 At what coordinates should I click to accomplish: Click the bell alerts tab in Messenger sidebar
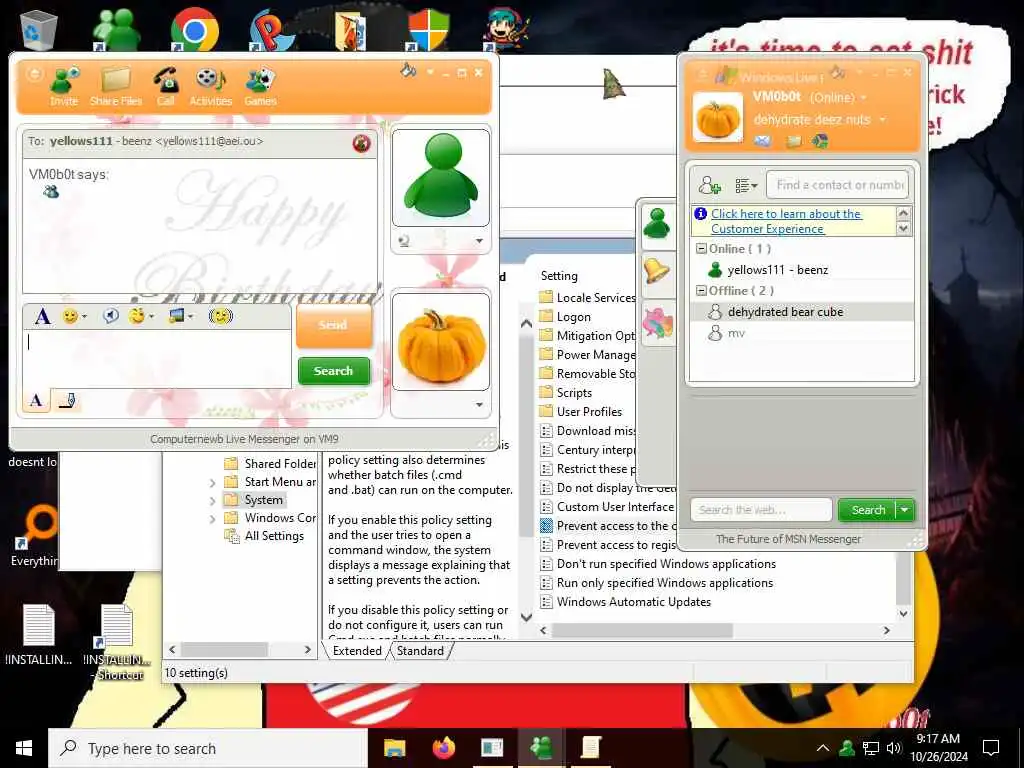657,272
